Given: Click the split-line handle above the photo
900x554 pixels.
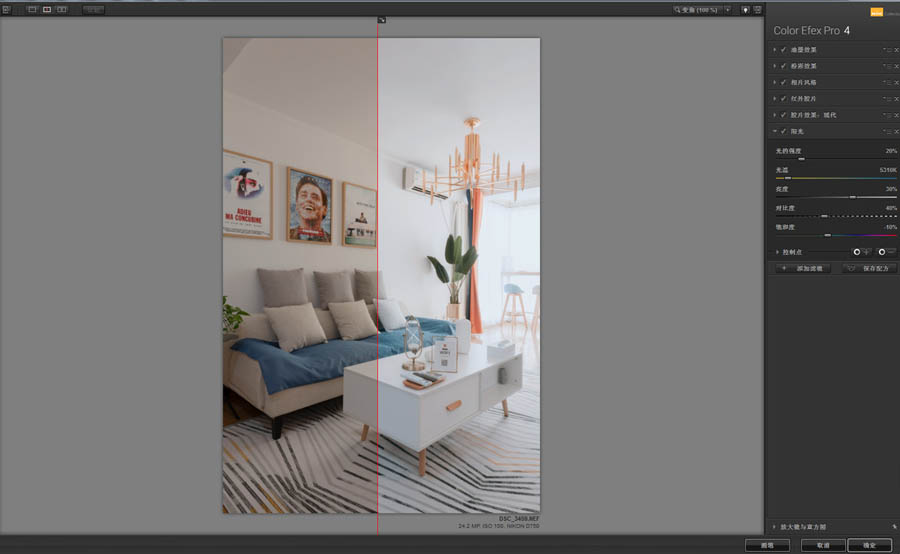Looking at the screenshot, I should tap(381, 20).
